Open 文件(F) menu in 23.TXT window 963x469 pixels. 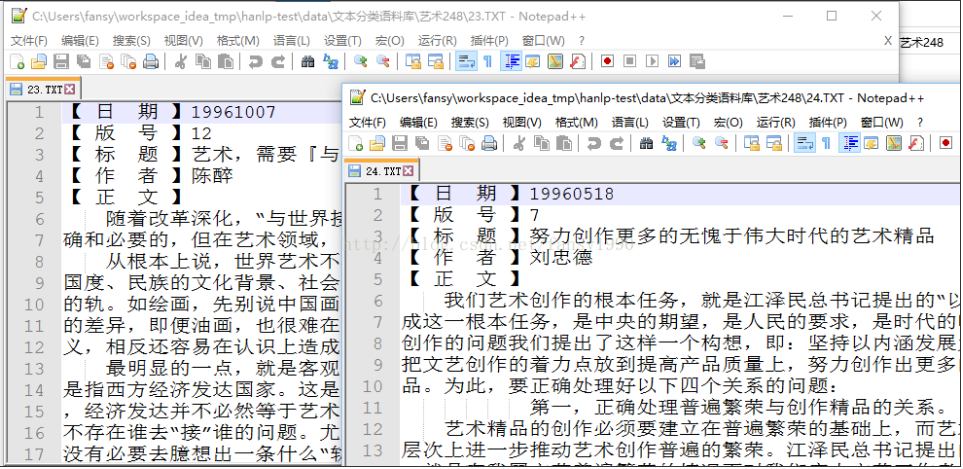click(x=29, y=41)
